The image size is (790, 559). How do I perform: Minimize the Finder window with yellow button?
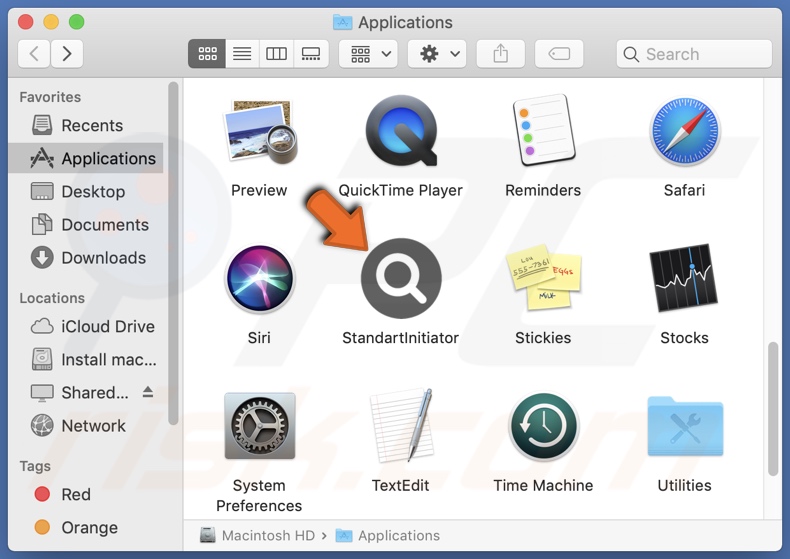click(51, 22)
